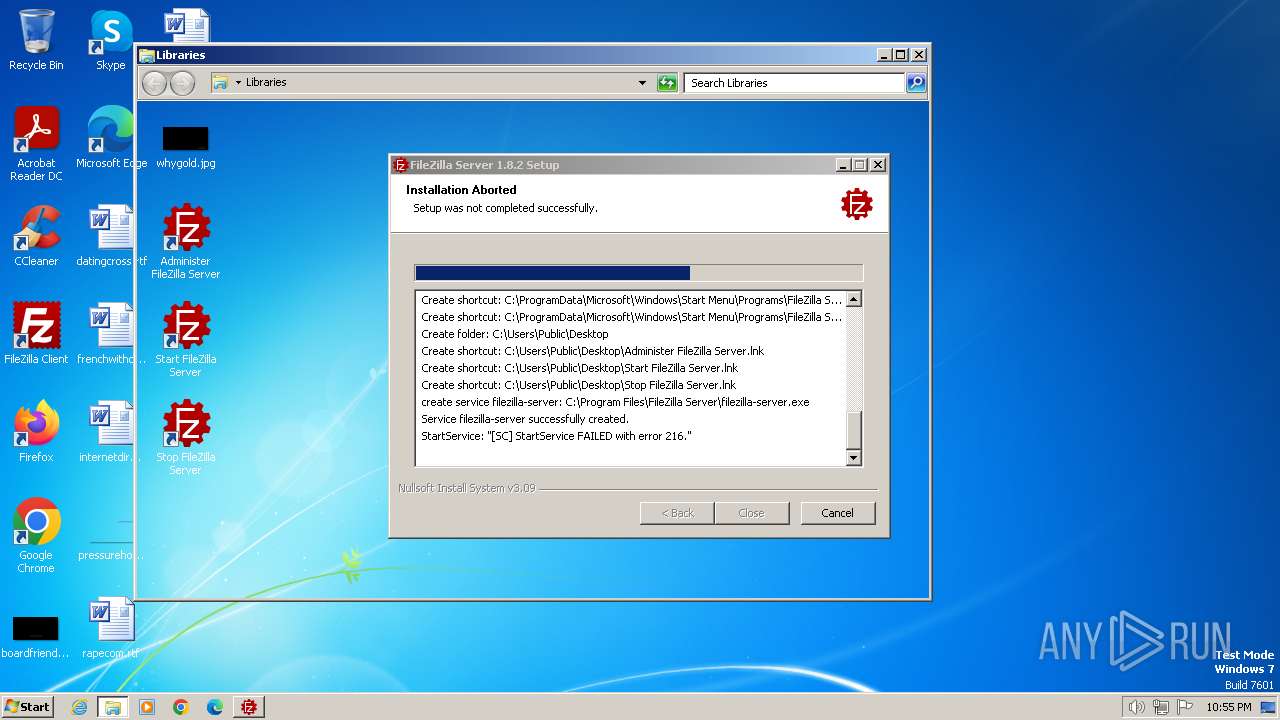Click the install progress bar
Viewport: 1280px width, 720px height.
[x=638, y=273]
